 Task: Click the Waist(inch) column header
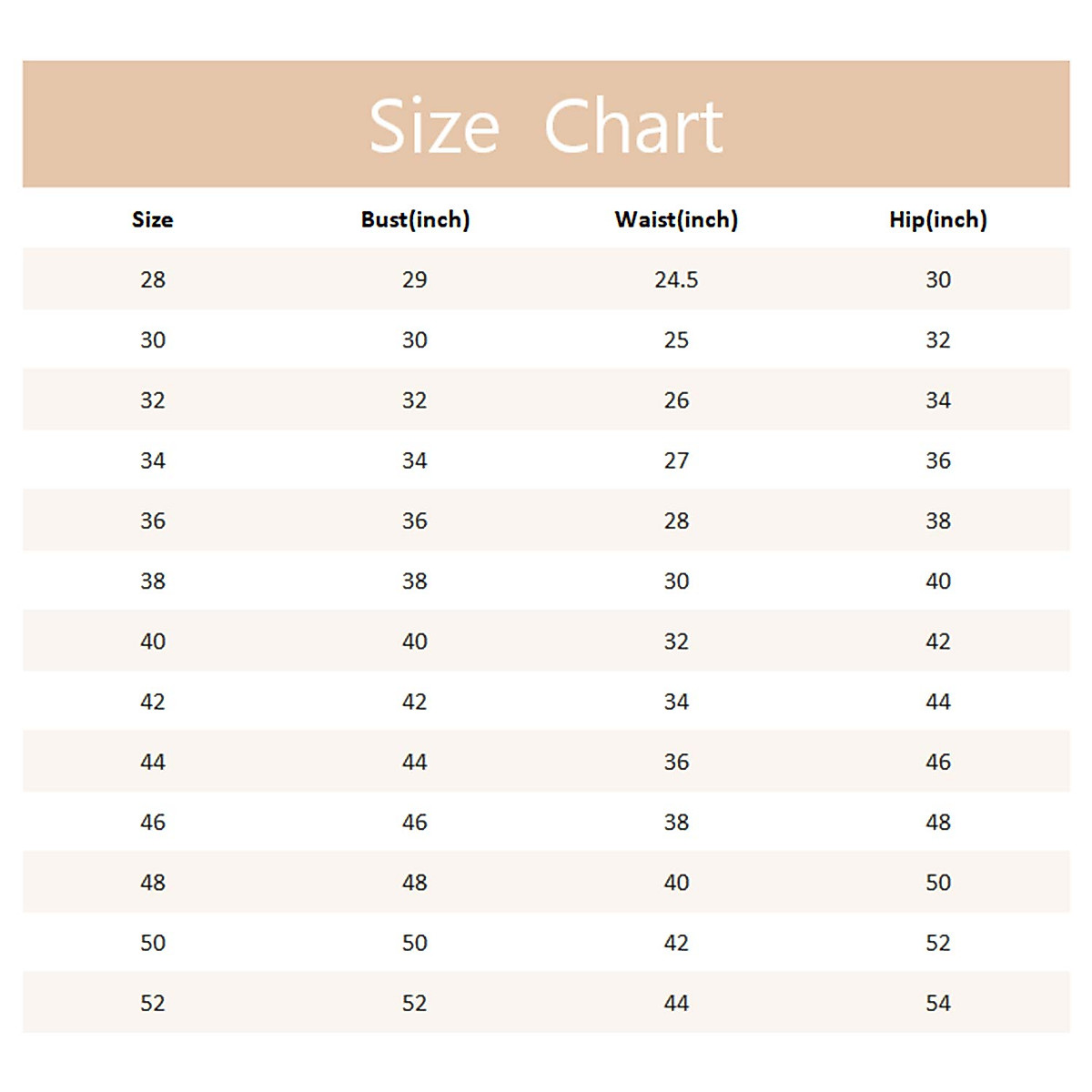click(x=676, y=219)
